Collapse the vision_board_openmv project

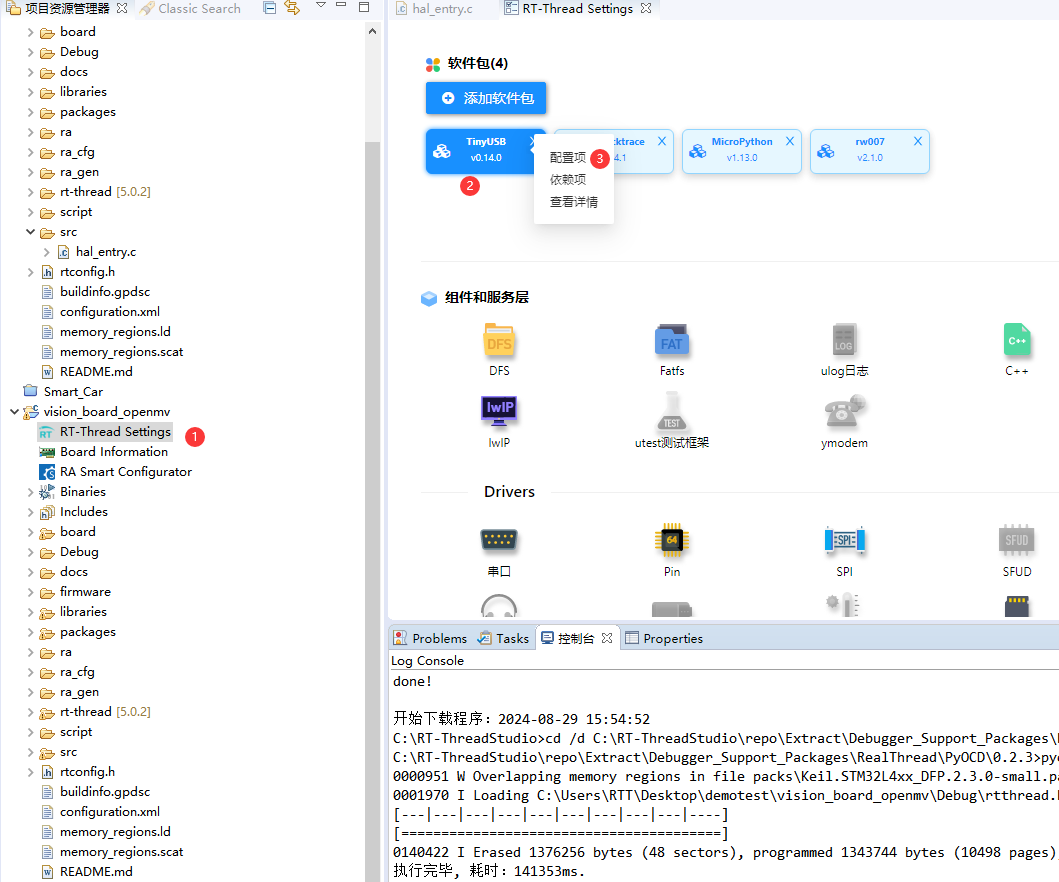(14, 411)
